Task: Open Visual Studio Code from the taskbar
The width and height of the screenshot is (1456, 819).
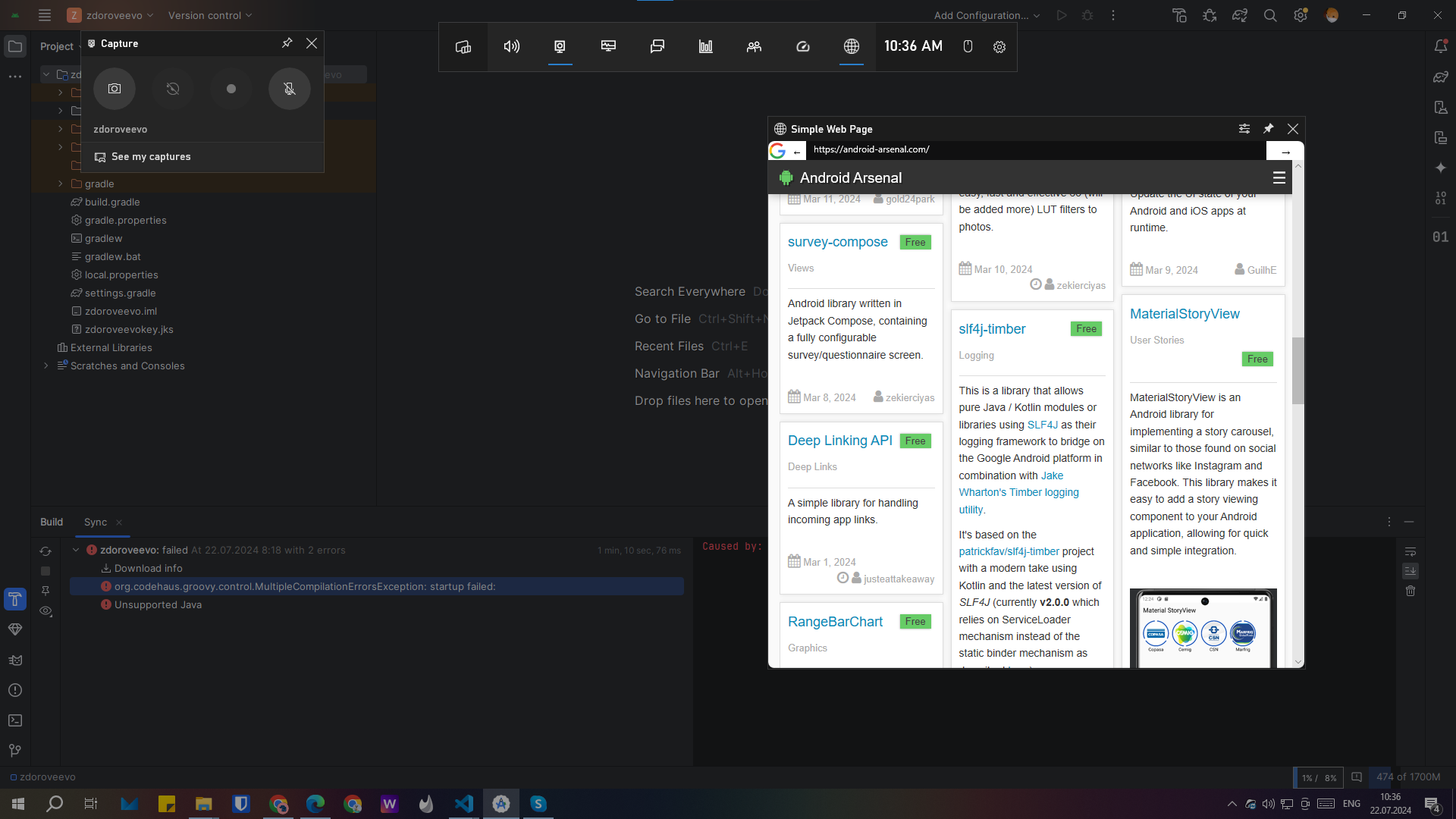Action: [x=464, y=804]
